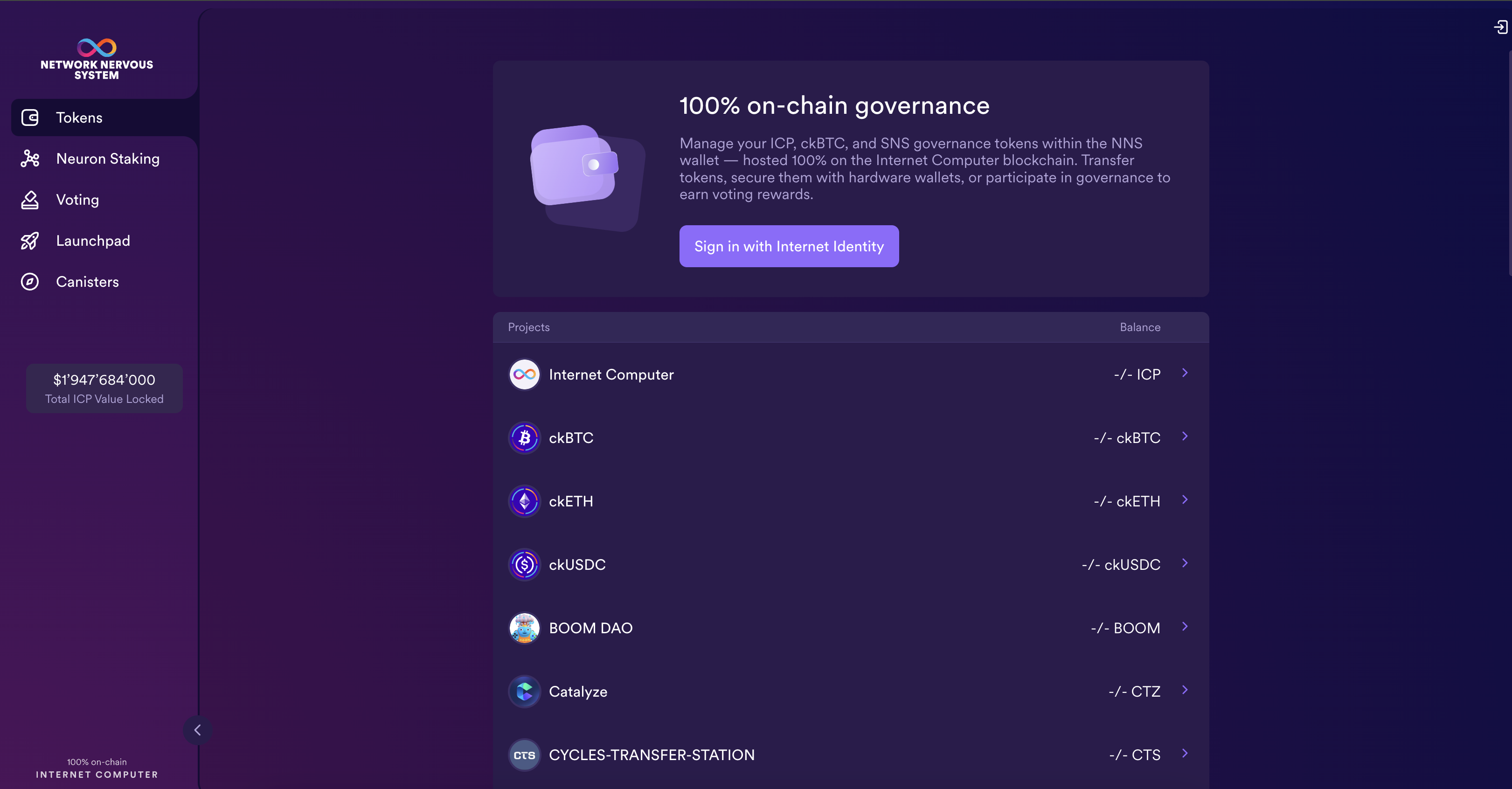This screenshot has height=789, width=1512.
Task: Navigate to Launchpad
Action: pos(93,241)
